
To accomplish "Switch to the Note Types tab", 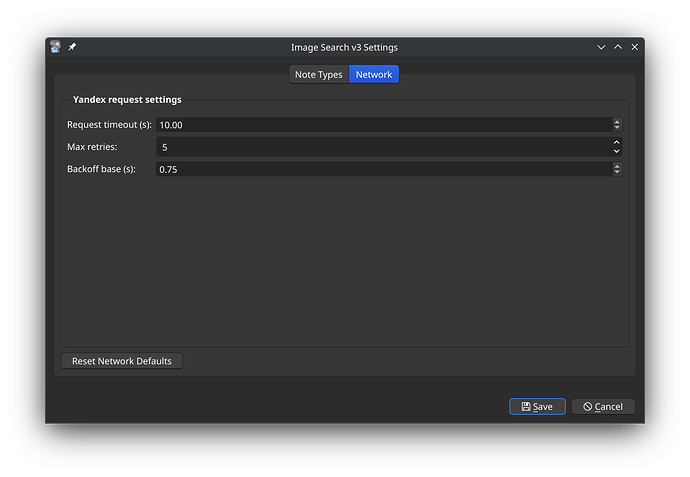I will coord(319,75).
